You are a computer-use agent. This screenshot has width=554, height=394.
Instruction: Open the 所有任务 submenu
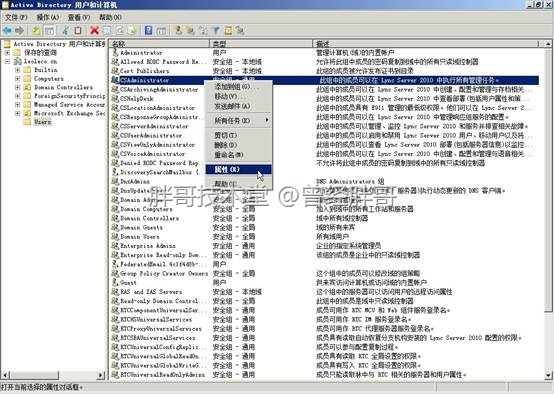click(238, 120)
